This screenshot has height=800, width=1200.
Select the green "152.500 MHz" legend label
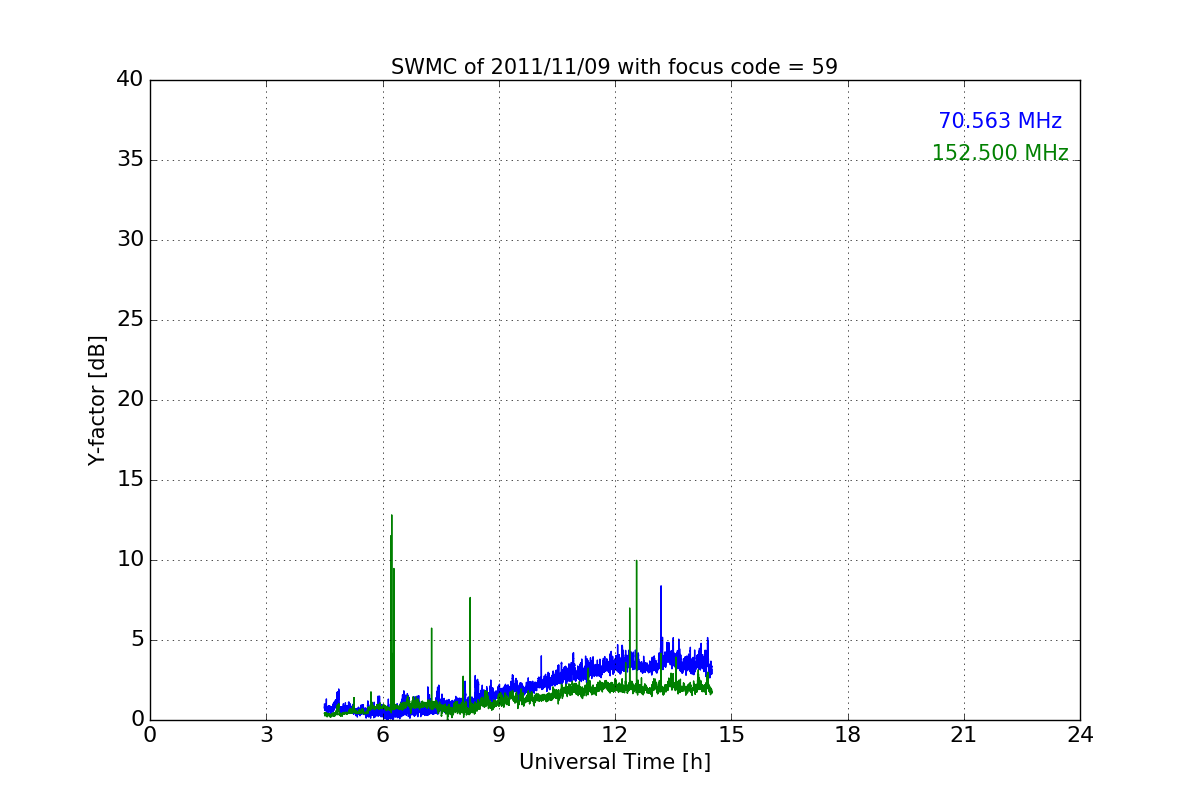tap(1000, 153)
